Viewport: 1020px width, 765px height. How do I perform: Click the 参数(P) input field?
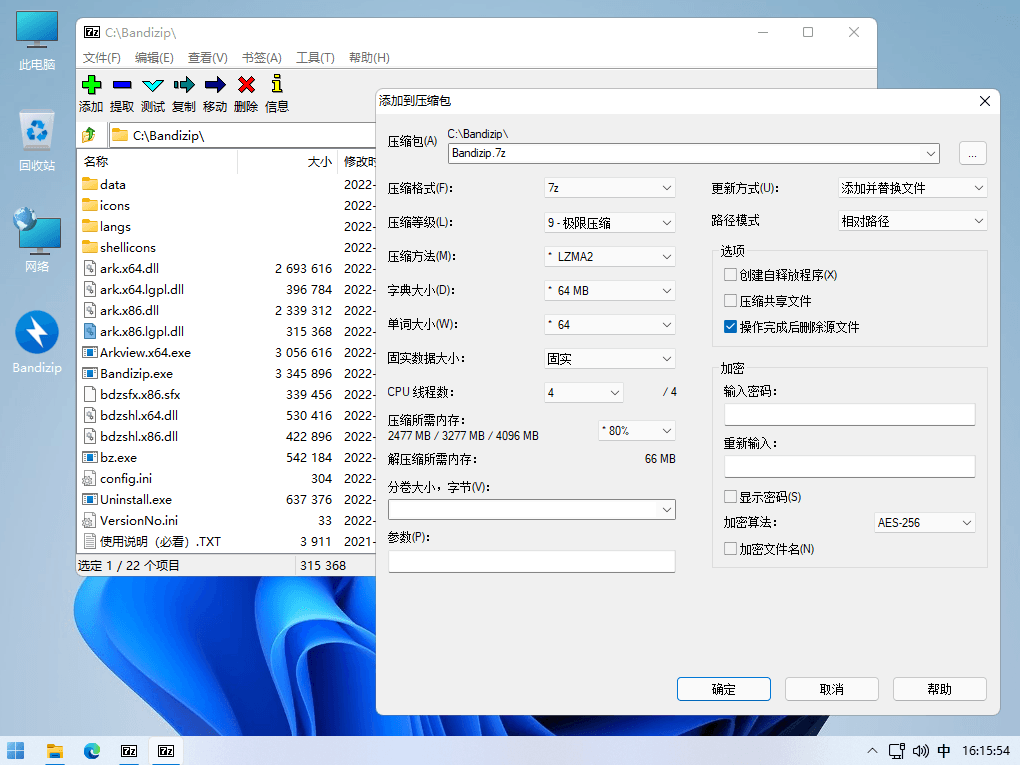pyautogui.click(x=531, y=561)
